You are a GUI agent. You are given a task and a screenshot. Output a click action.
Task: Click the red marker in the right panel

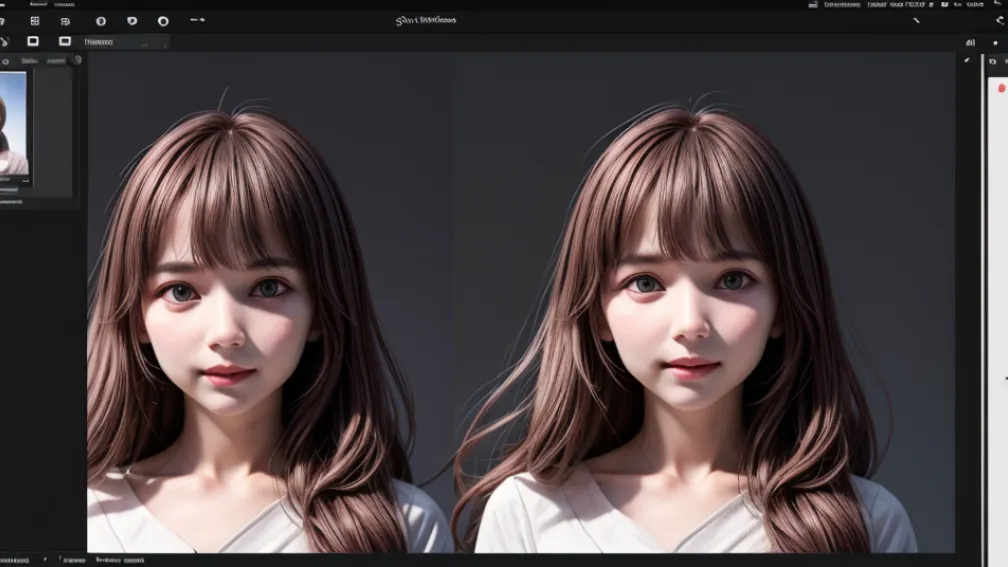[1001, 87]
